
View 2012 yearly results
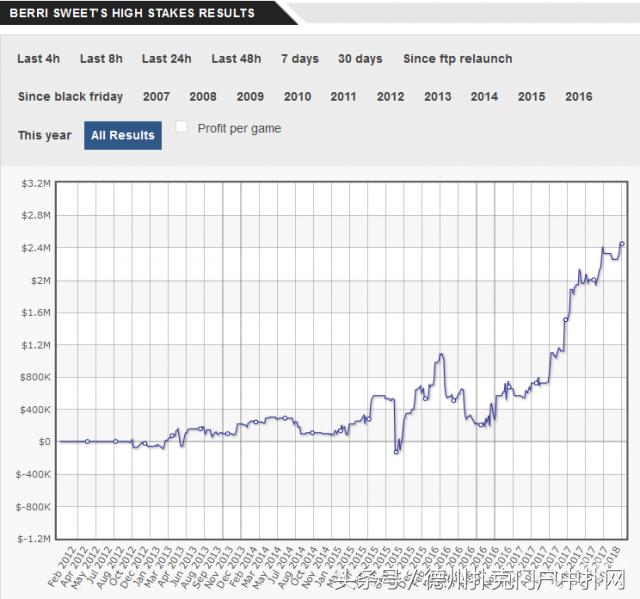point(391,97)
